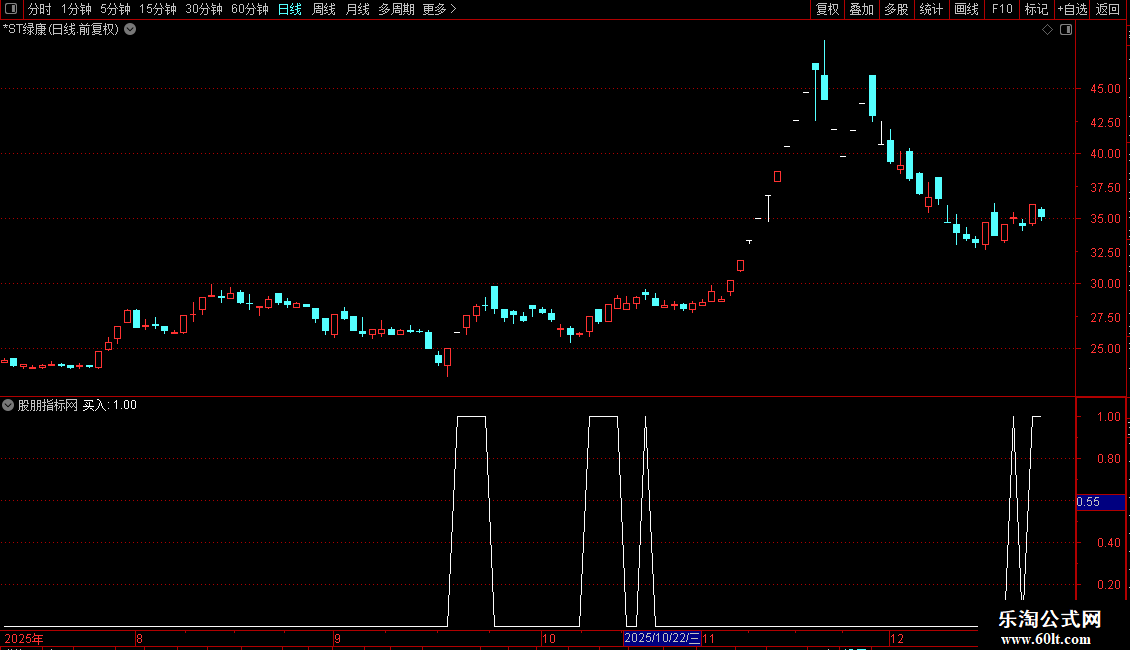Open dropdown next to *ST绿康 title

[130, 30]
